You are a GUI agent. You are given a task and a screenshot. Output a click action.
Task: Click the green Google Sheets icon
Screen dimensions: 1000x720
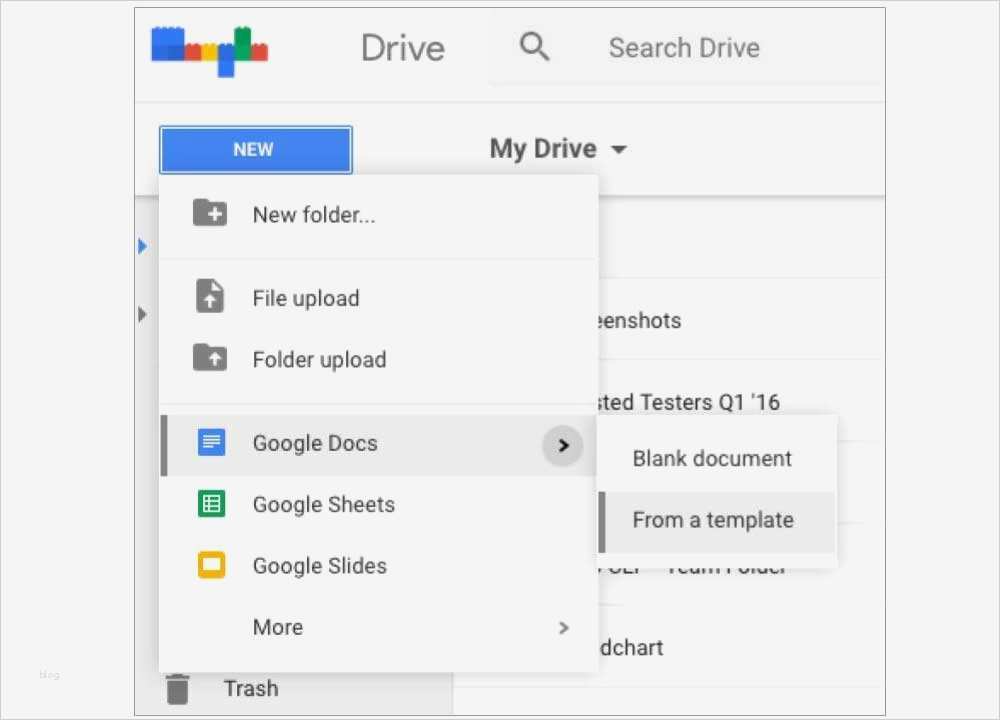(x=211, y=504)
